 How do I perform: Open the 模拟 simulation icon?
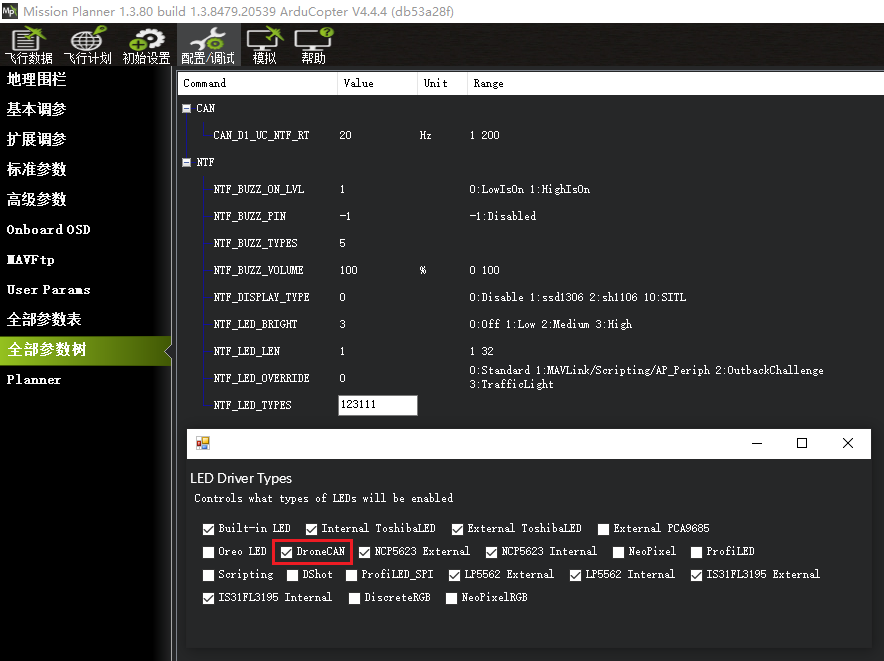pyautogui.click(x=265, y=45)
